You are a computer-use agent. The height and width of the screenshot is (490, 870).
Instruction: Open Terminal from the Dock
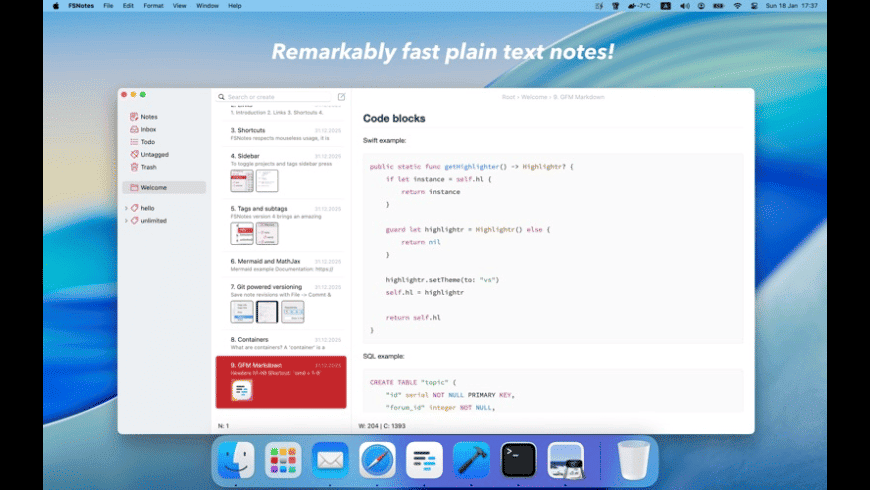(x=519, y=460)
